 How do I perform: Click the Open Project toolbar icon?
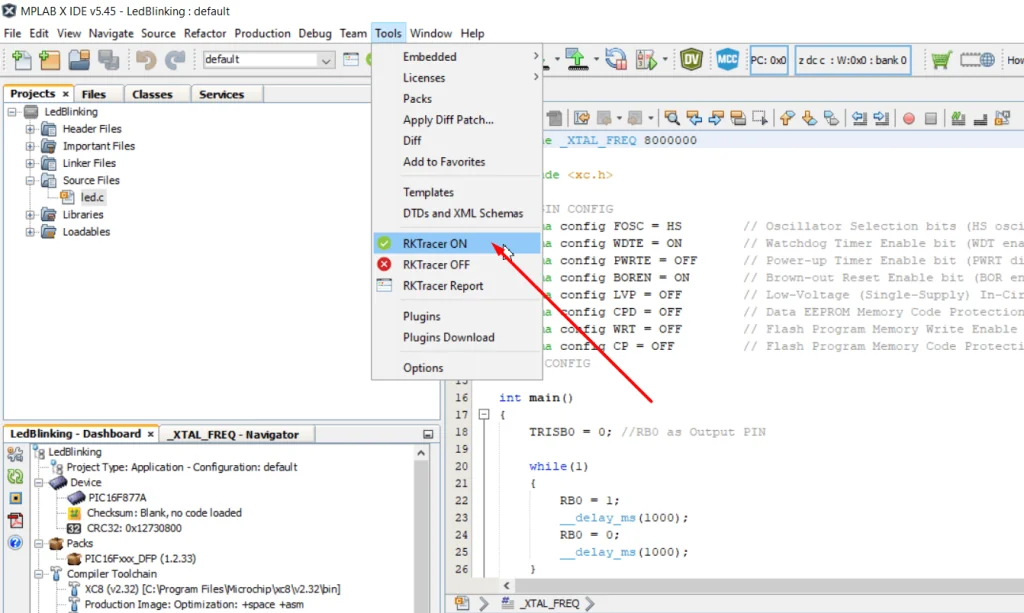[x=79, y=59]
